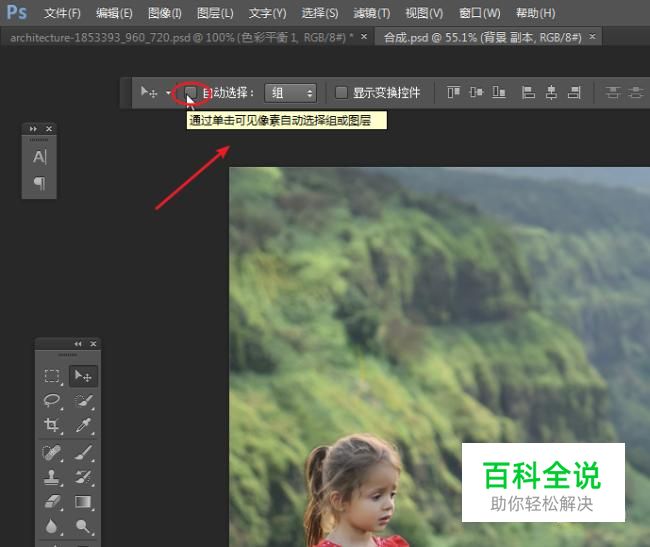Select the Quick Selection brush tool
The width and height of the screenshot is (650, 547).
[x=83, y=401]
